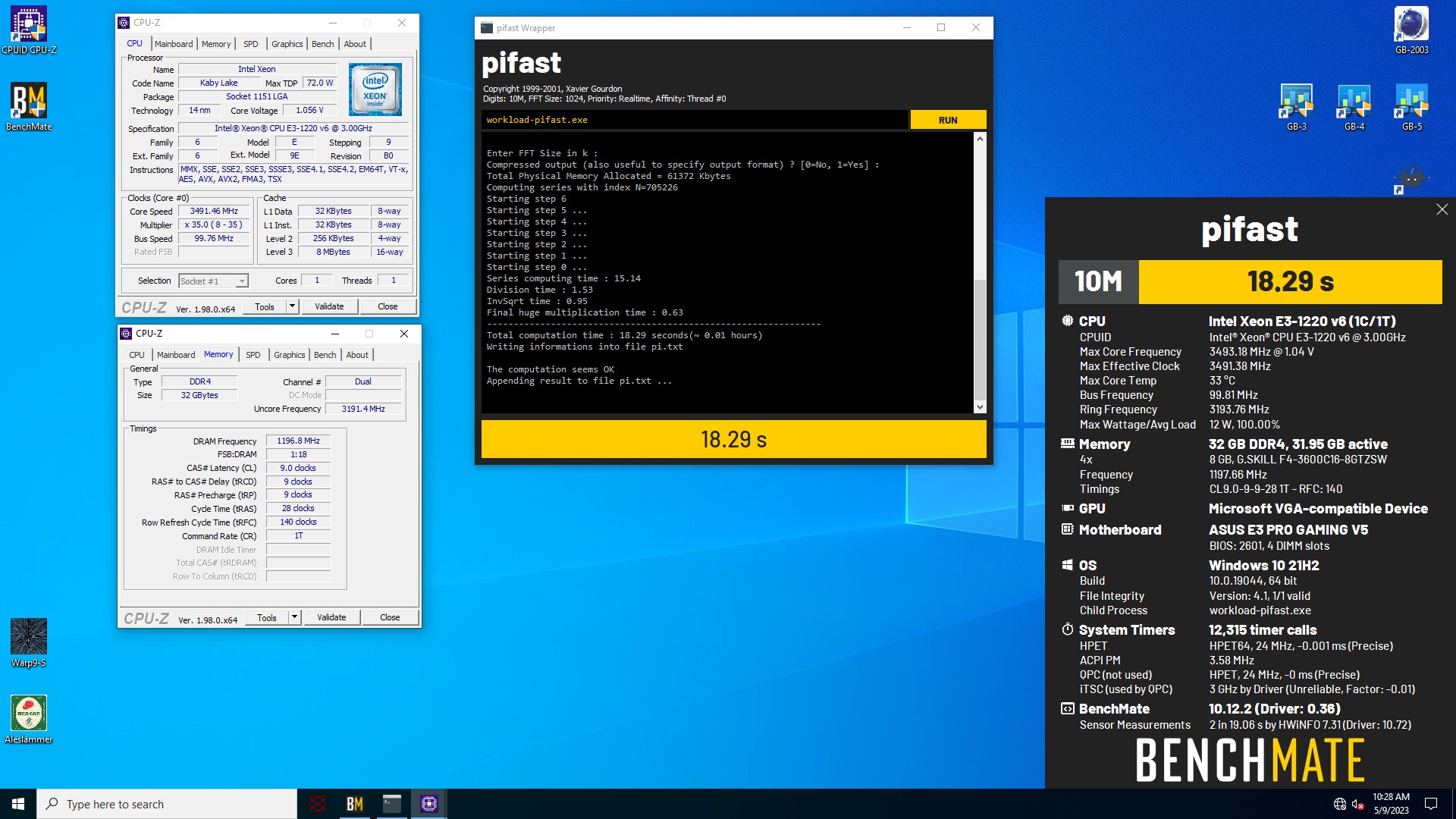Click Close button in top CPU-Z
The width and height of the screenshot is (1456, 819).
coord(388,306)
